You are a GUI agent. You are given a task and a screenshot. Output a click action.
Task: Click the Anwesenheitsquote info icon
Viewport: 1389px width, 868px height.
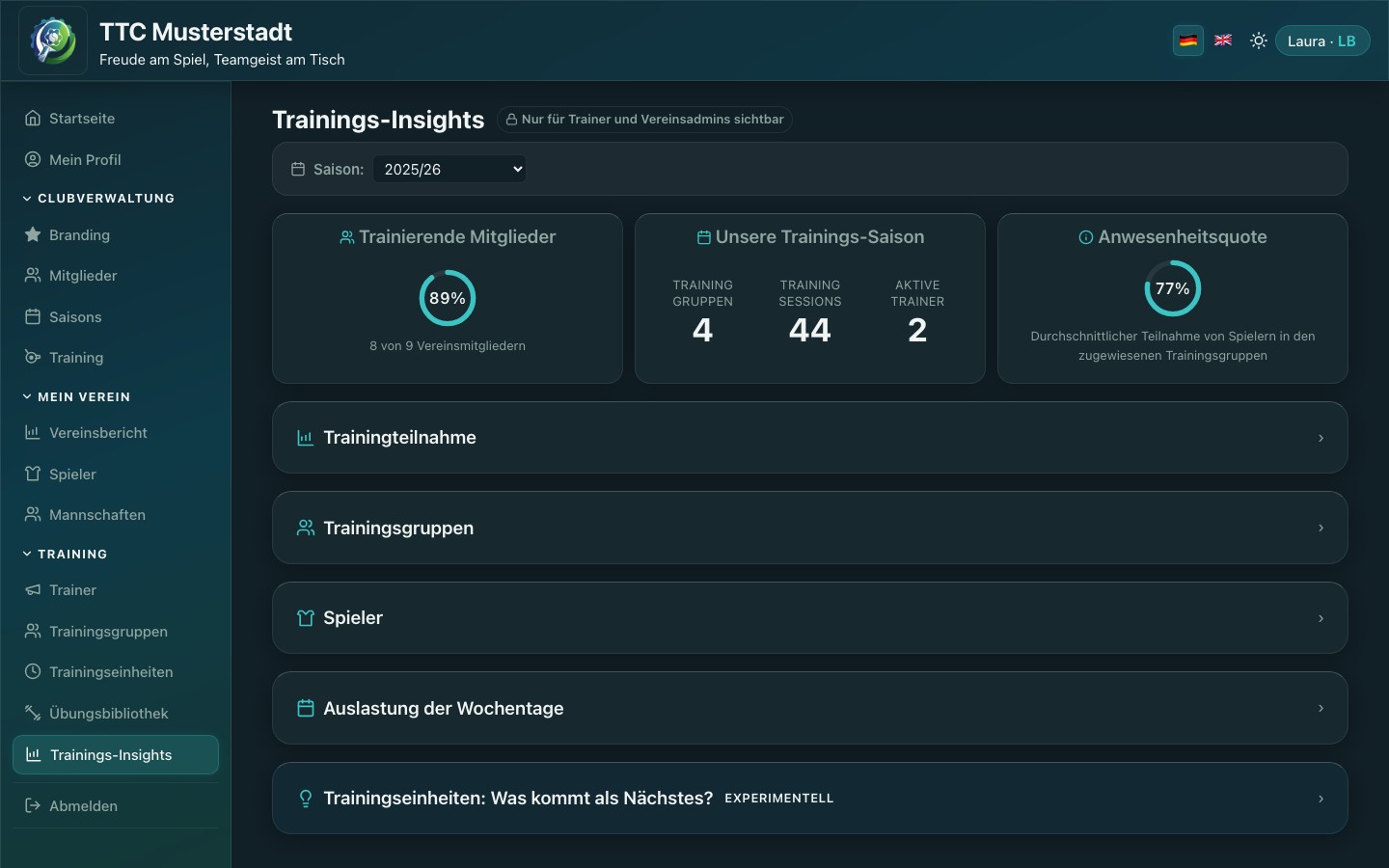[x=1086, y=237]
